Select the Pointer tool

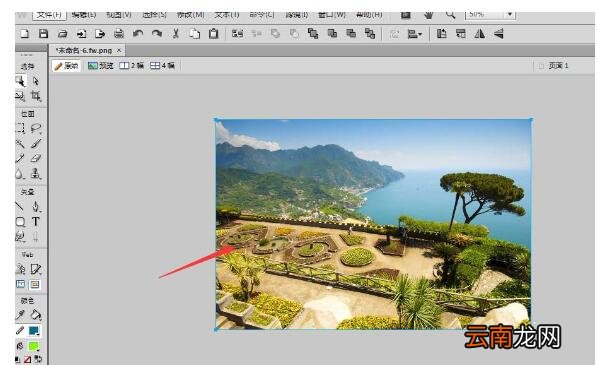[20, 81]
